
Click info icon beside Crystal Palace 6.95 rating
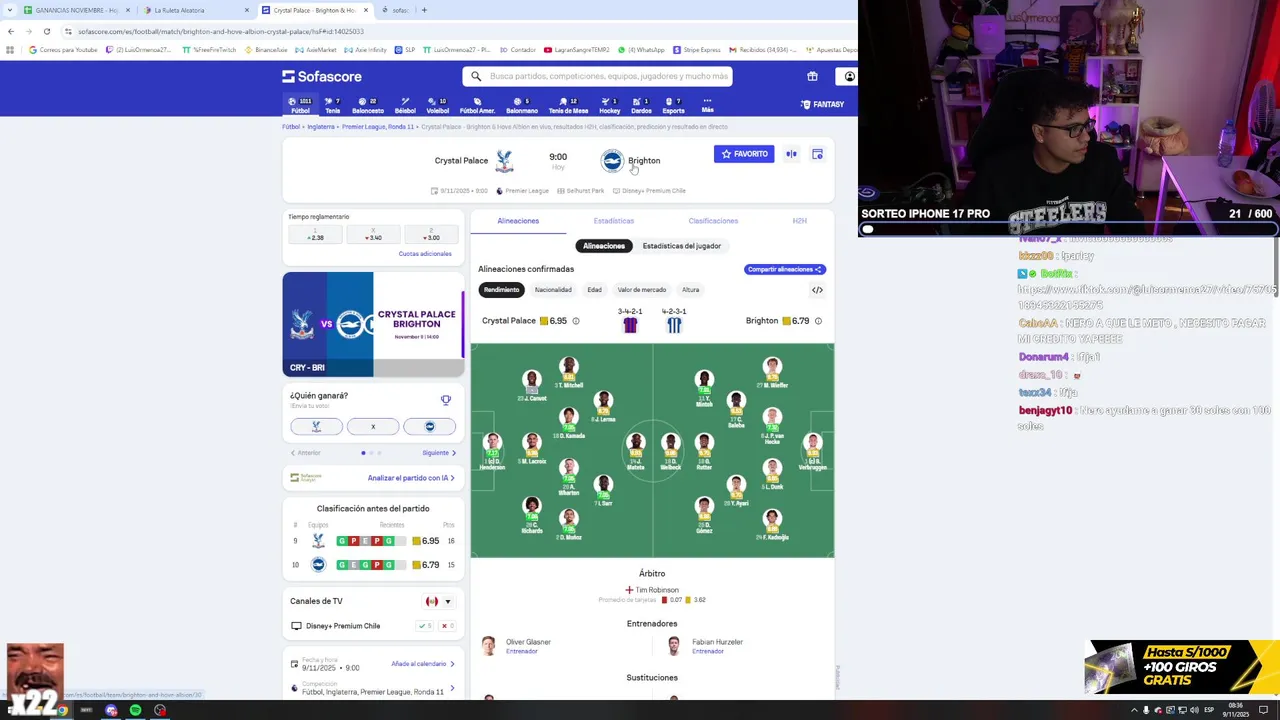tap(575, 321)
